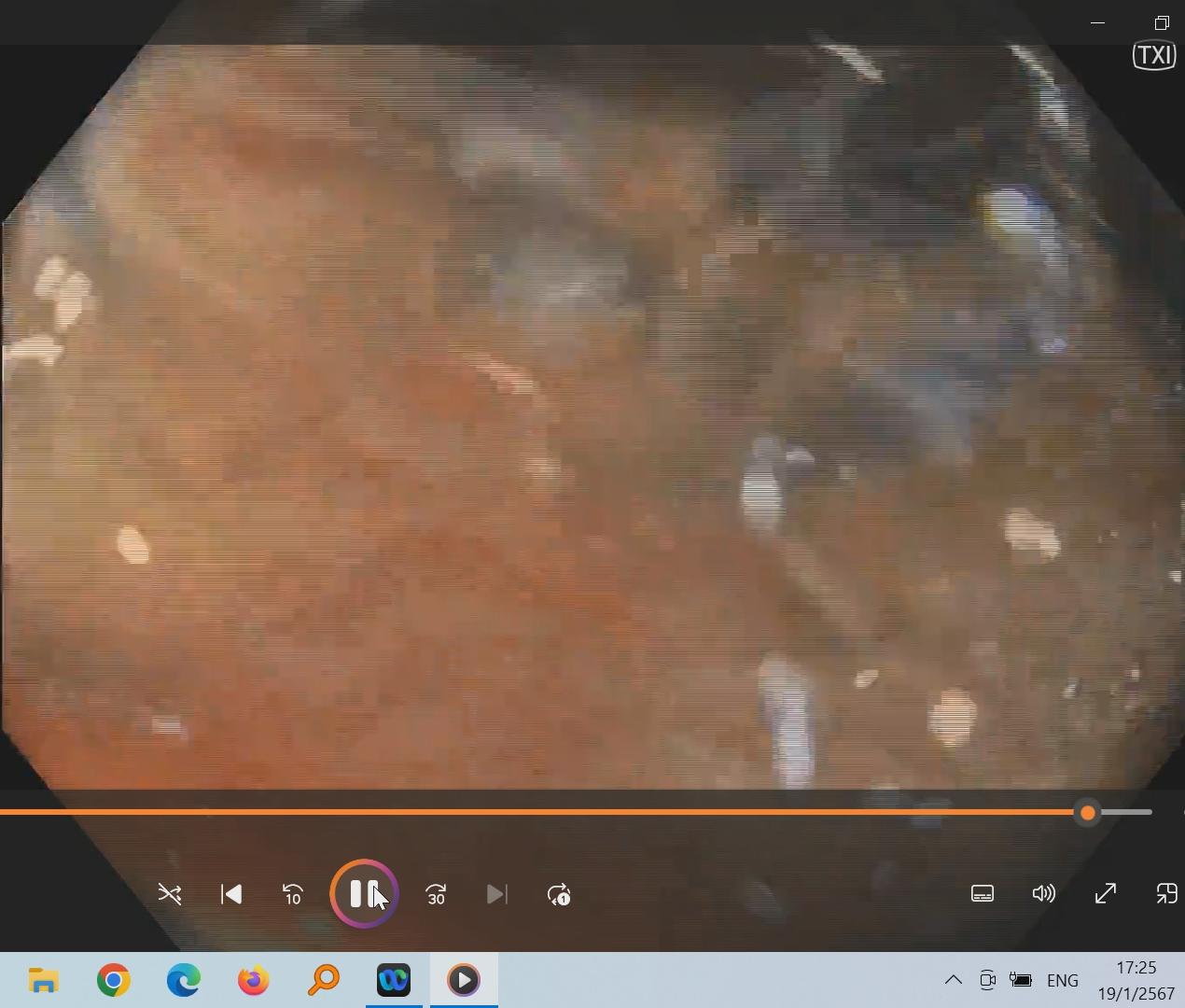
Task: Click the Media Player taskbar icon
Action: (464, 980)
